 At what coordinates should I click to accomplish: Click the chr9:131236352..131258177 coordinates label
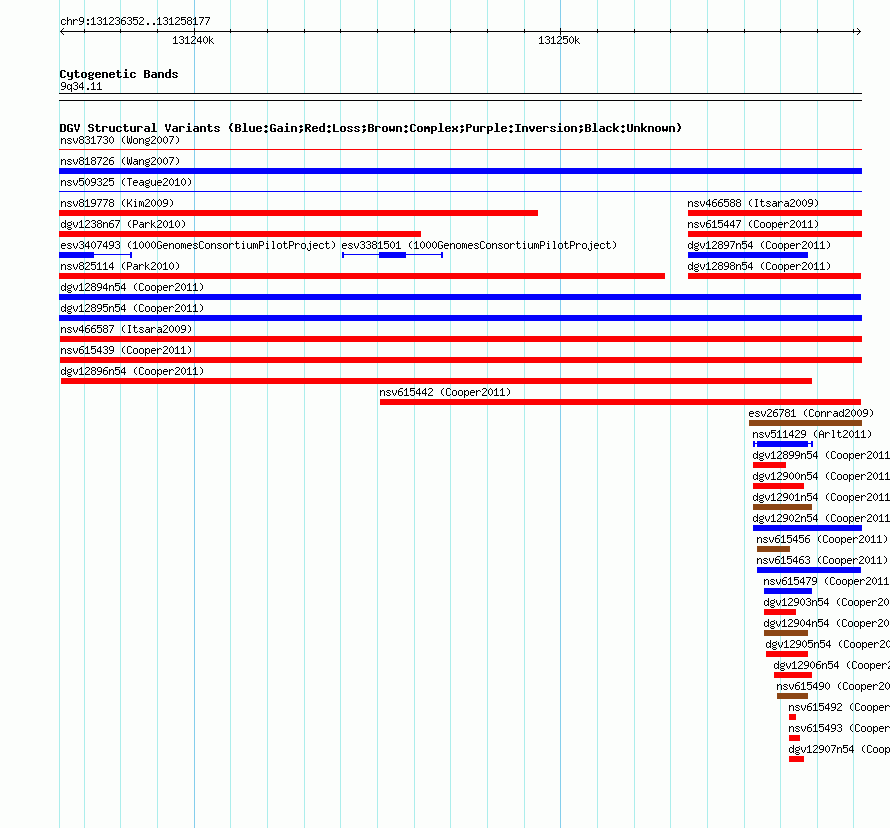tap(135, 22)
